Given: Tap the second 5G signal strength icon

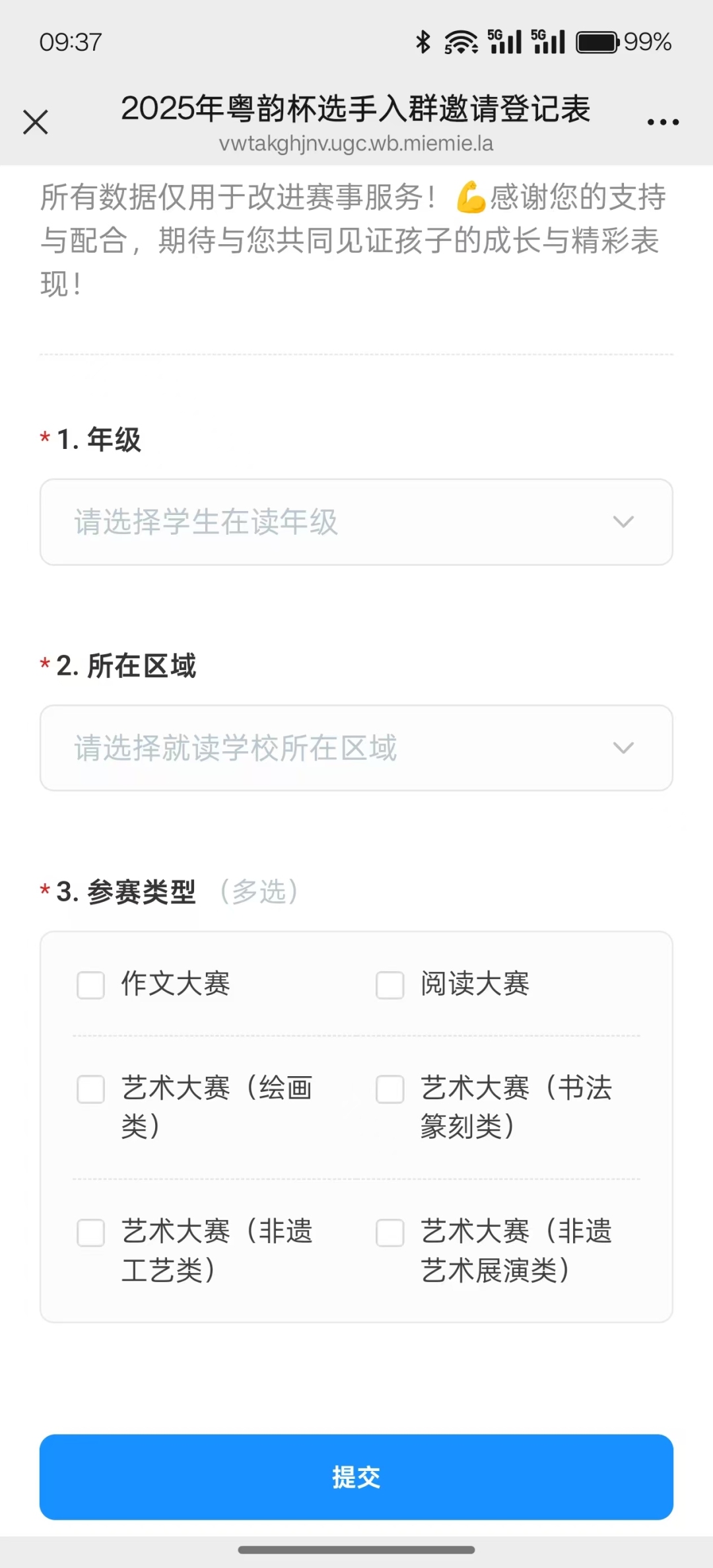Looking at the screenshot, I should (x=549, y=42).
